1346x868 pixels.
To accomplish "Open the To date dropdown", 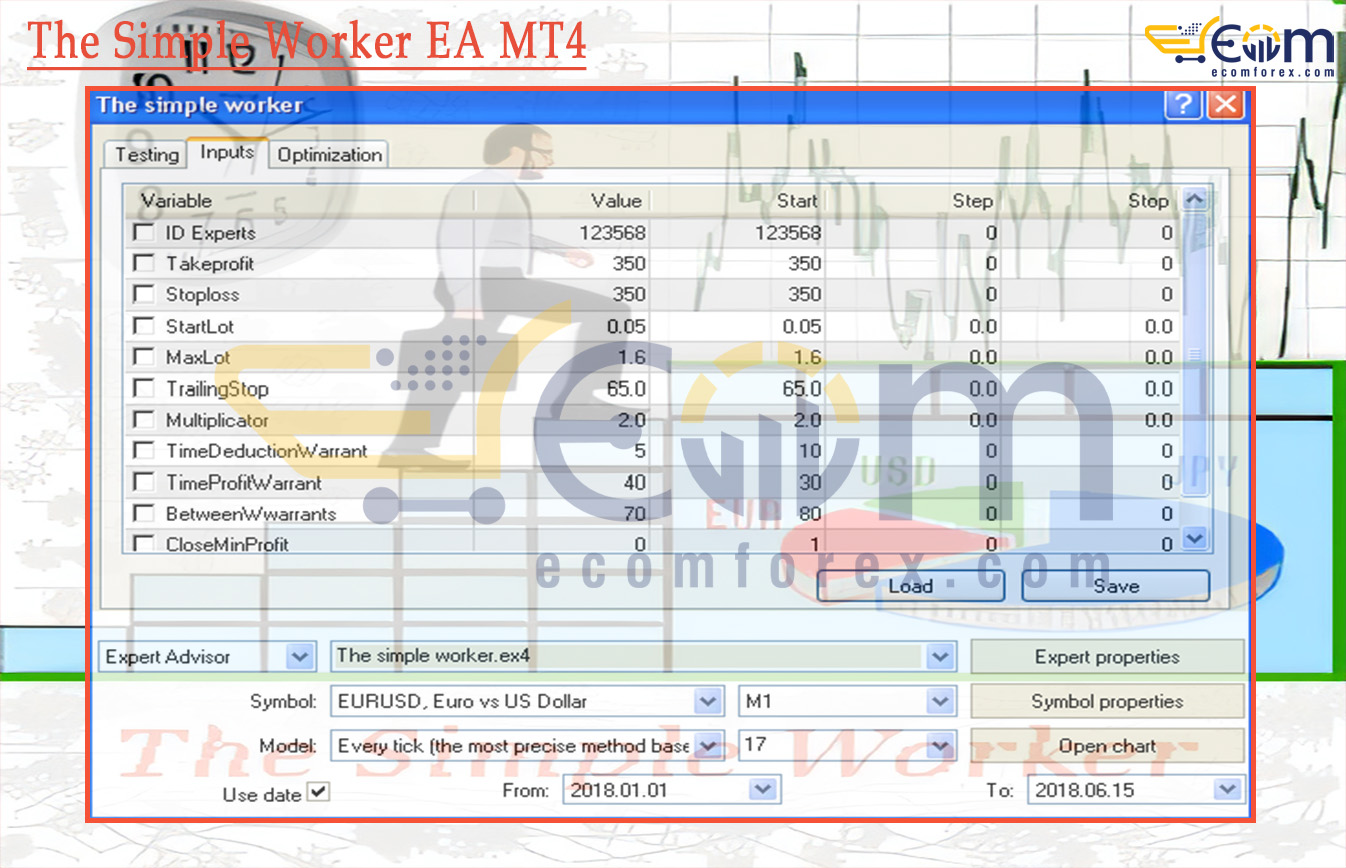I will [x=1227, y=790].
